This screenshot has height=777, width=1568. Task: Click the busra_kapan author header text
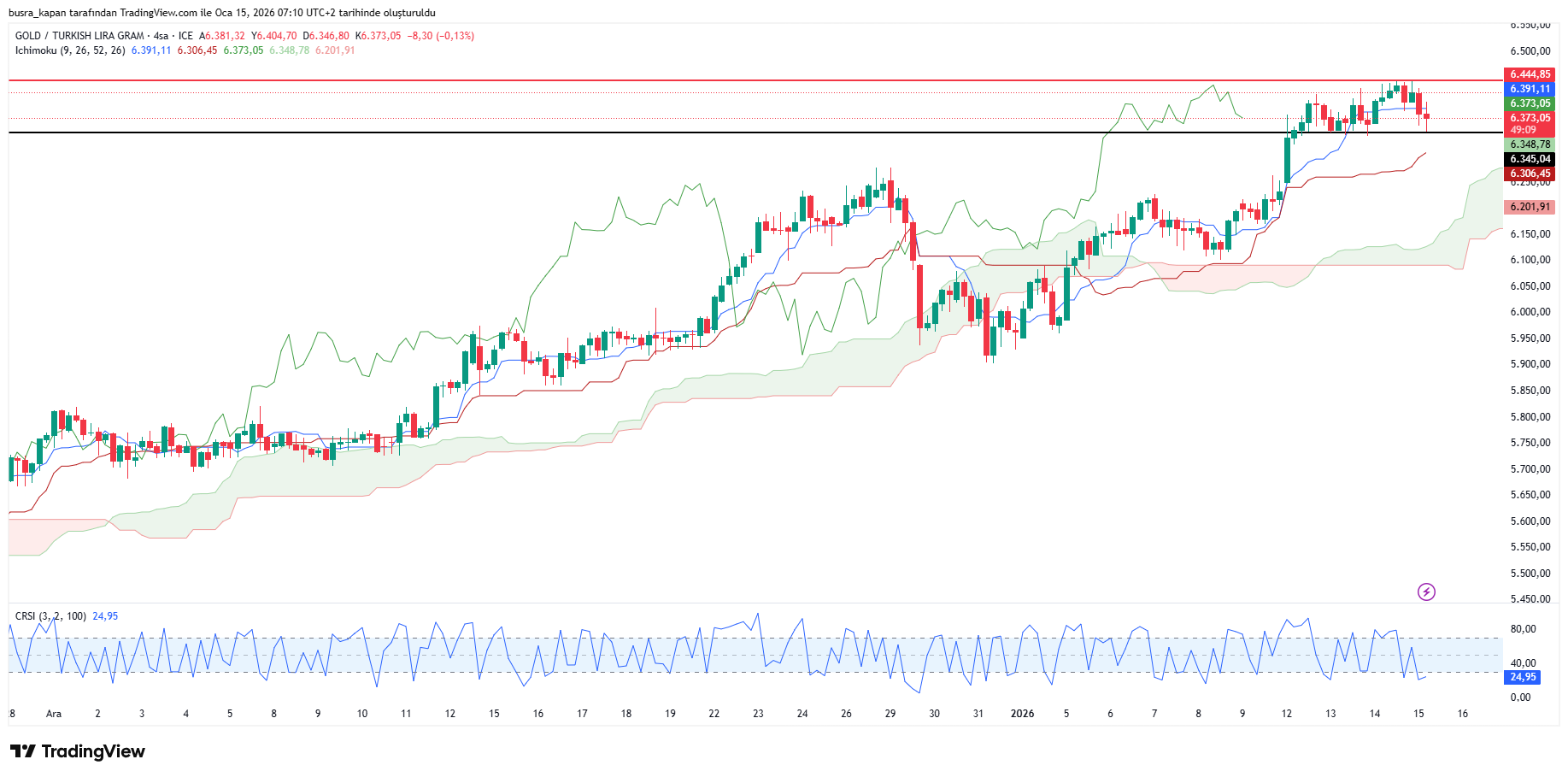click(221, 13)
